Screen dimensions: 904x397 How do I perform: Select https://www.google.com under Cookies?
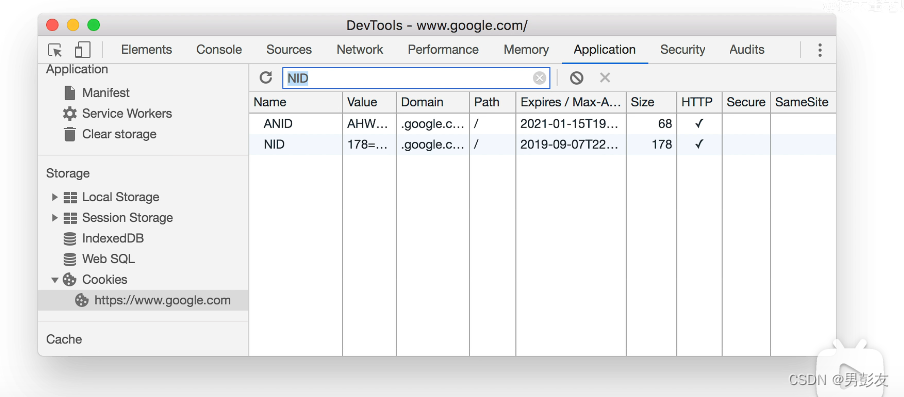(x=162, y=300)
